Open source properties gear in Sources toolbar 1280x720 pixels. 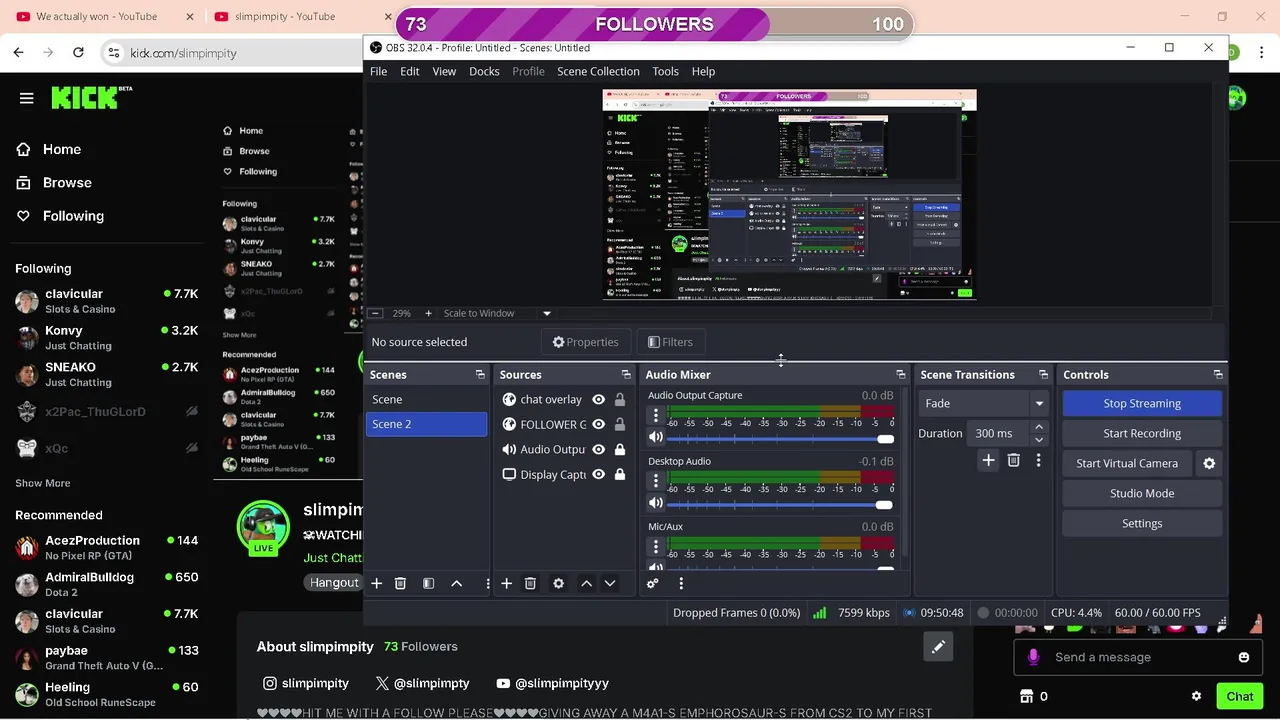[x=558, y=583]
